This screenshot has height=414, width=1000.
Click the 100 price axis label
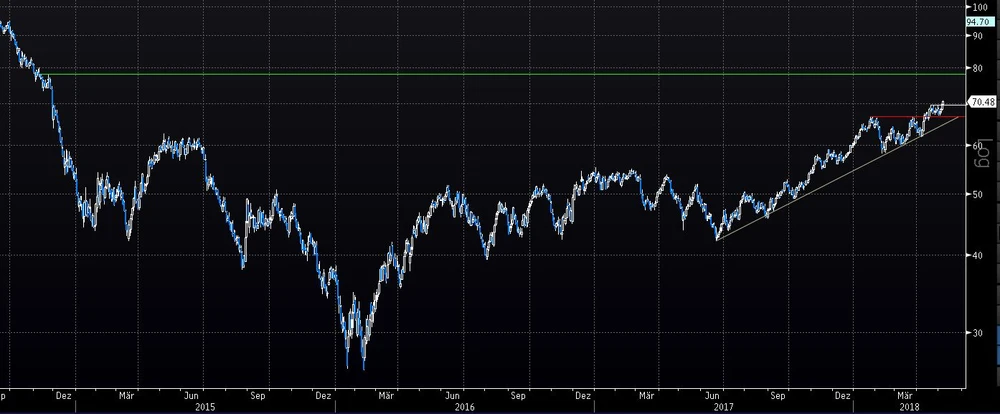[x=980, y=6]
